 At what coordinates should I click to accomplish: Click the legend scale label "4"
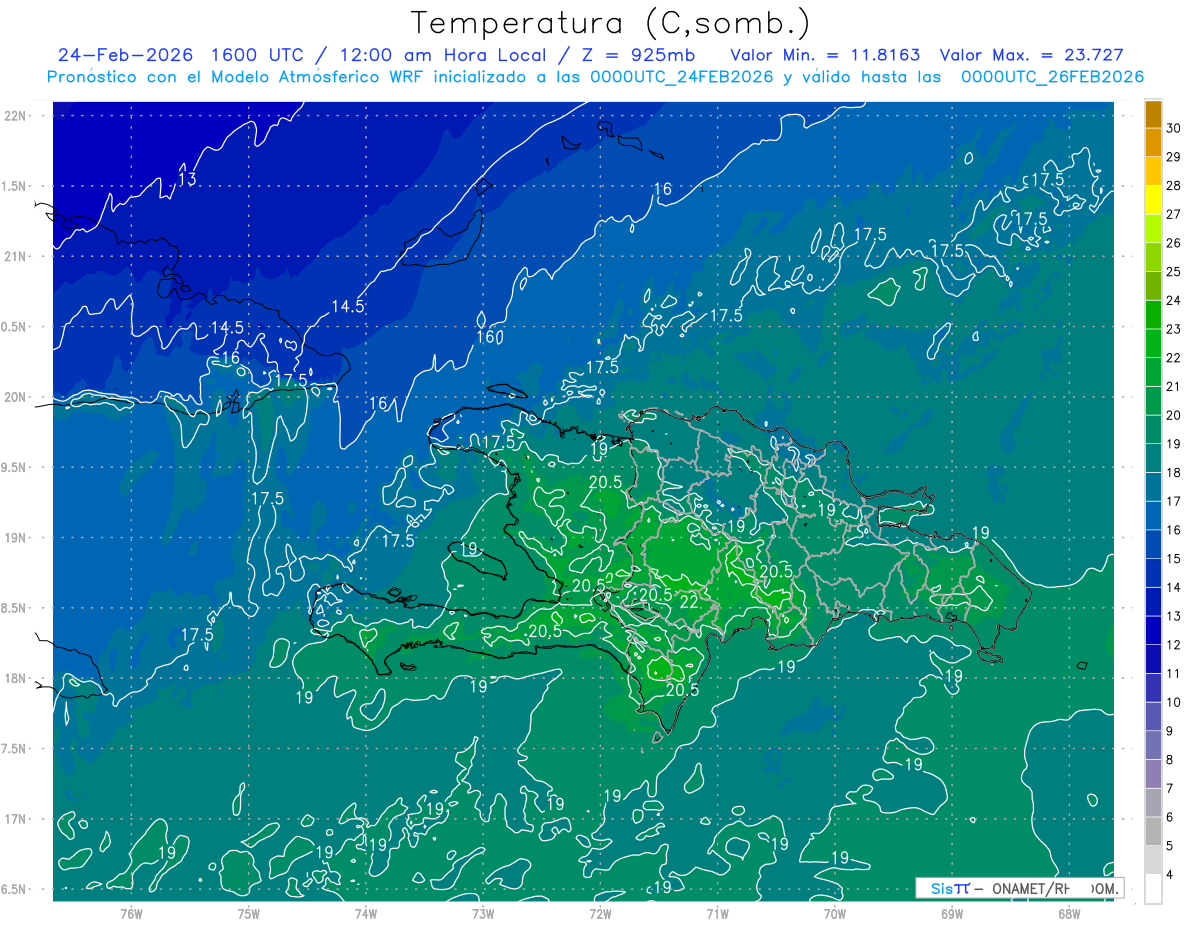[x=1170, y=875]
